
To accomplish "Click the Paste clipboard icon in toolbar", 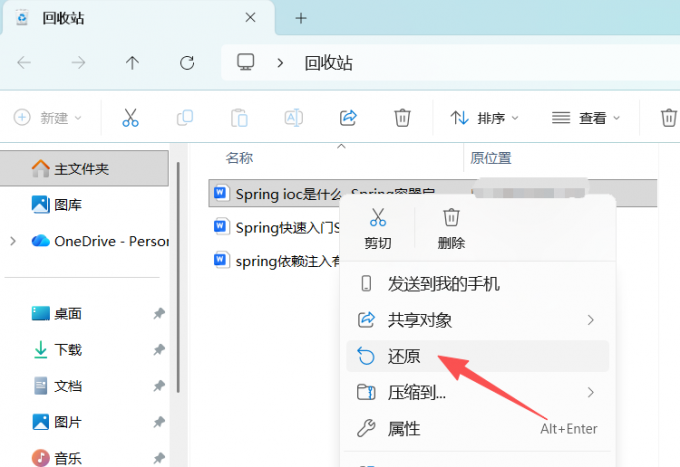I will [239, 118].
